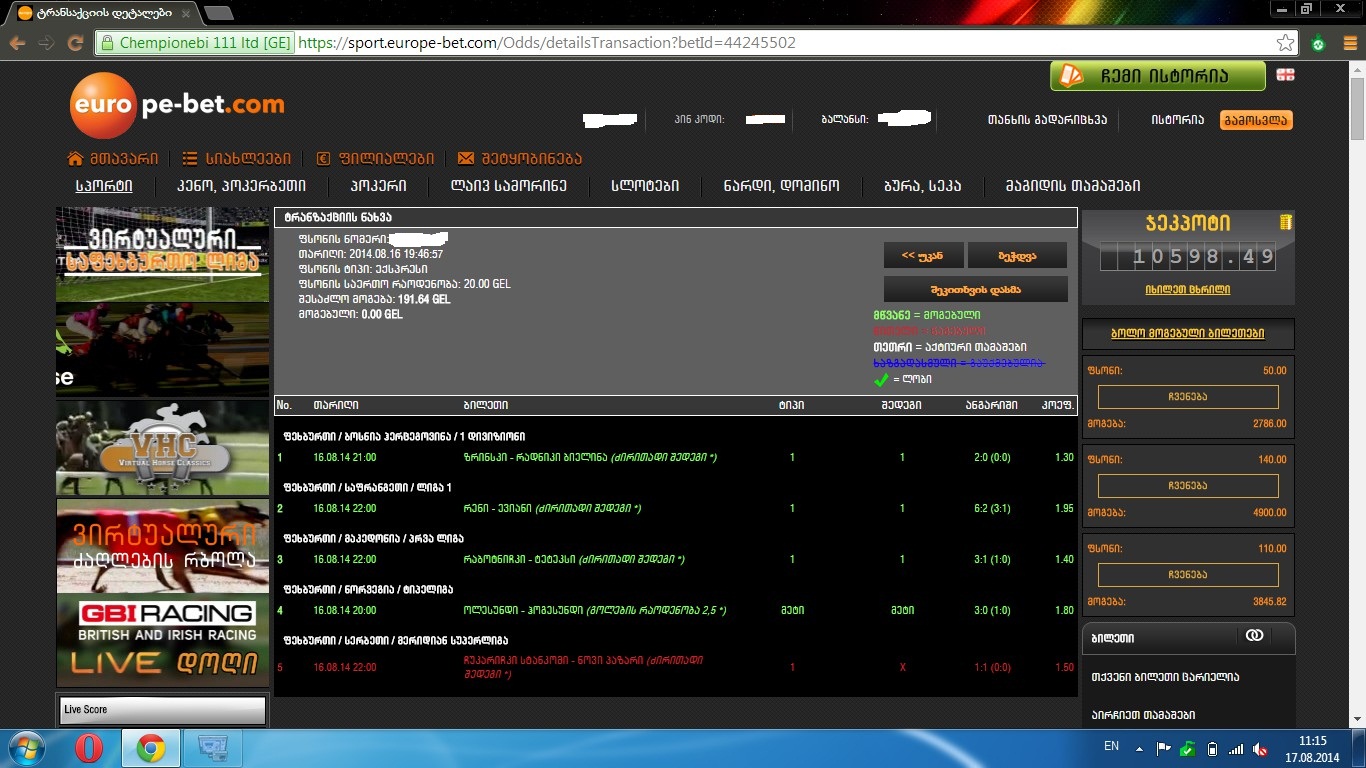Click the Home house icon (მთავარი)
This screenshot has width=1366, height=768.
pos(75,158)
